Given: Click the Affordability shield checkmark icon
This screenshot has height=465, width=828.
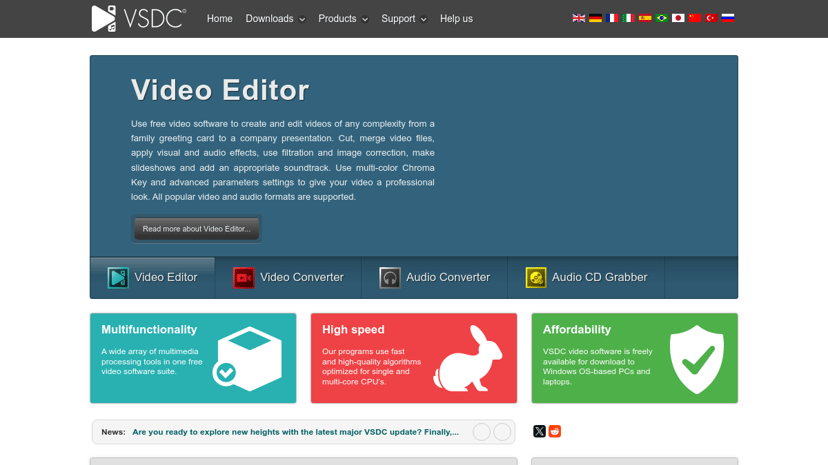Looking at the screenshot, I should coord(697,359).
